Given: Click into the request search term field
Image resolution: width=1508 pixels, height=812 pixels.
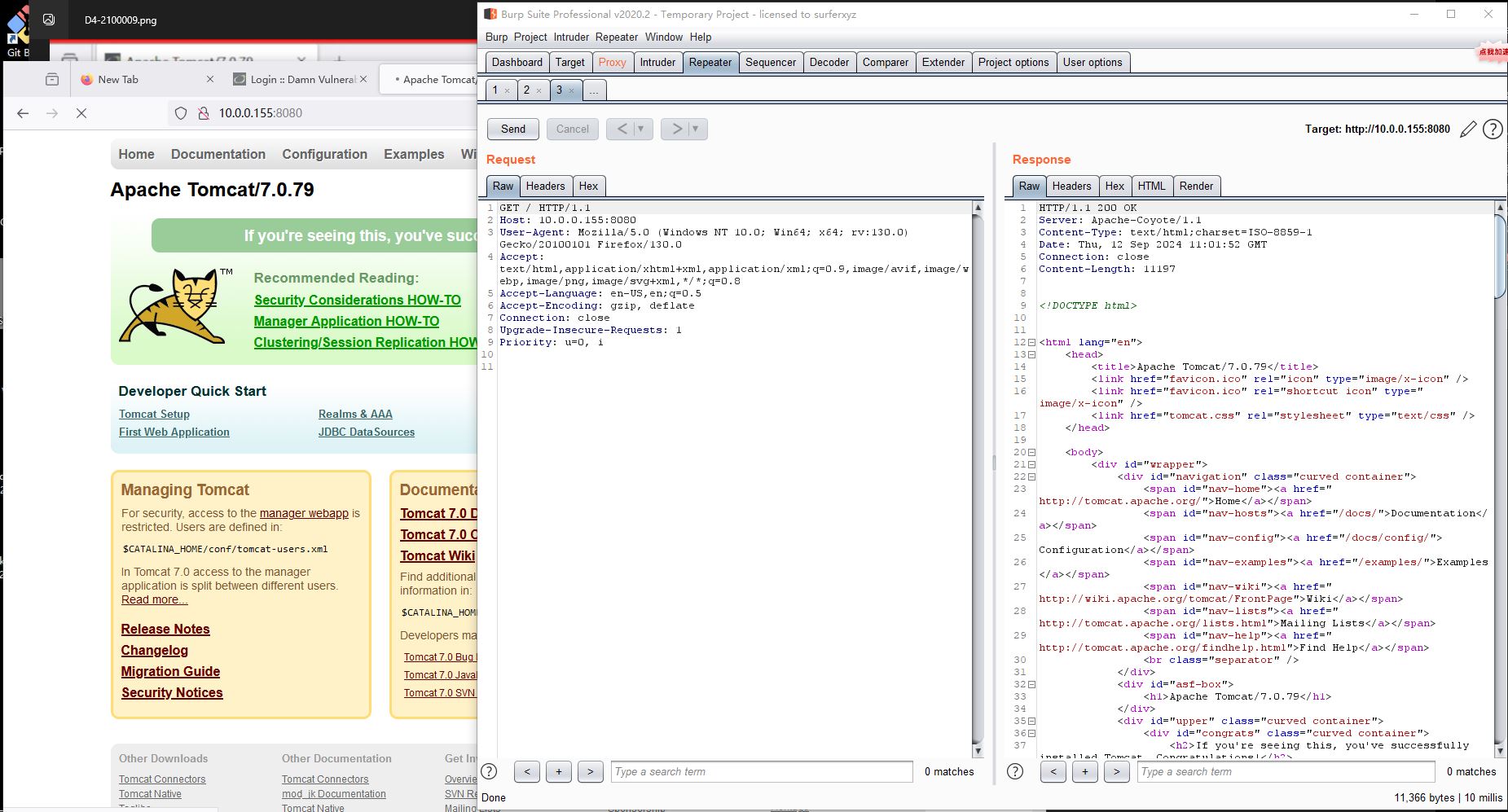Looking at the screenshot, I should tap(762, 771).
